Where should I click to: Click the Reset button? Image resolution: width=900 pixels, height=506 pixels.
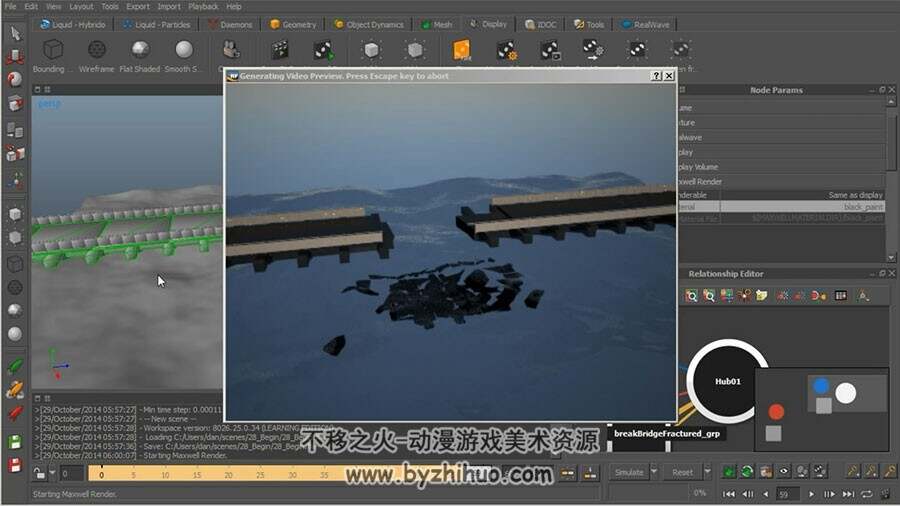coord(682,472)
